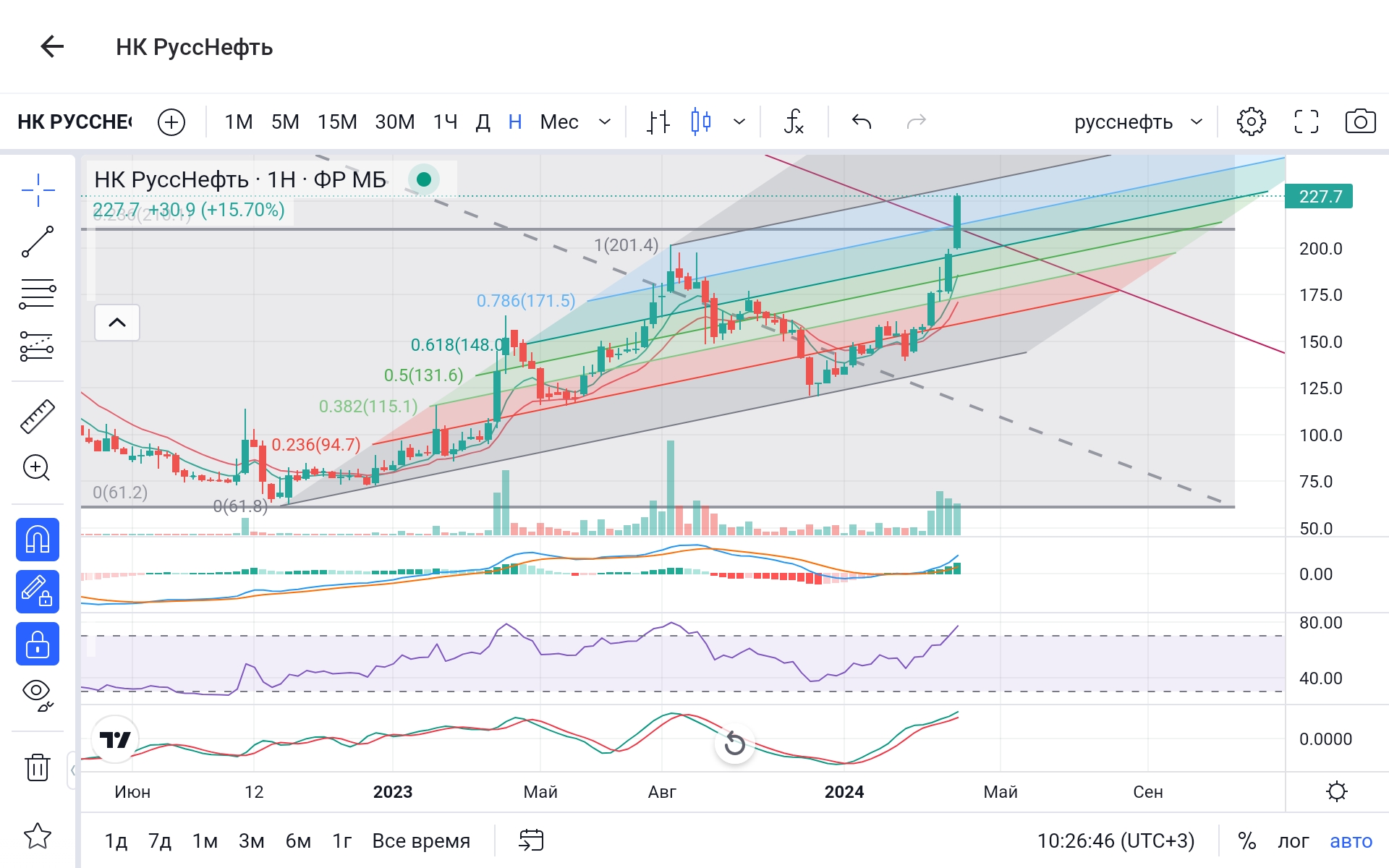Select the patterns drawing tool
The image size is (1389, 868).
pos(38,346)
